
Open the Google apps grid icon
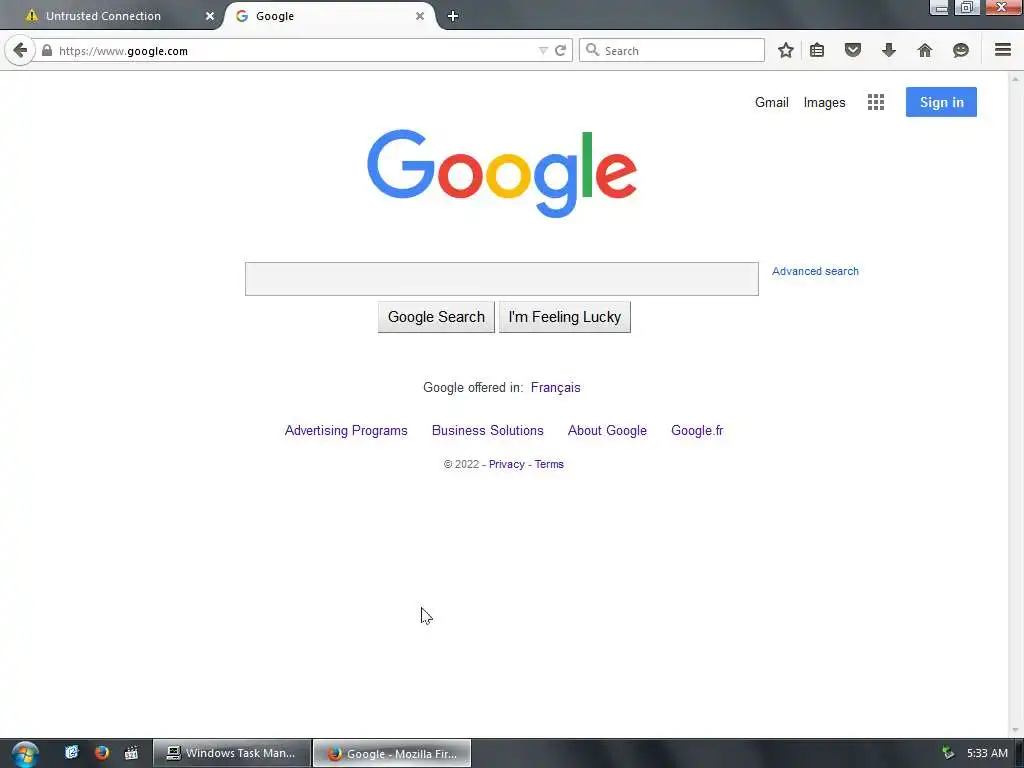876,102
